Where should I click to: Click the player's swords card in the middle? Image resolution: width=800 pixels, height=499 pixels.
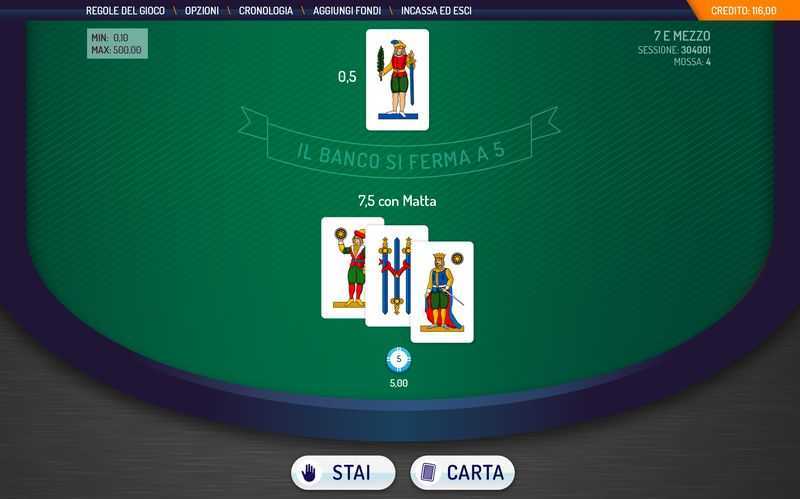pos(395,276)
